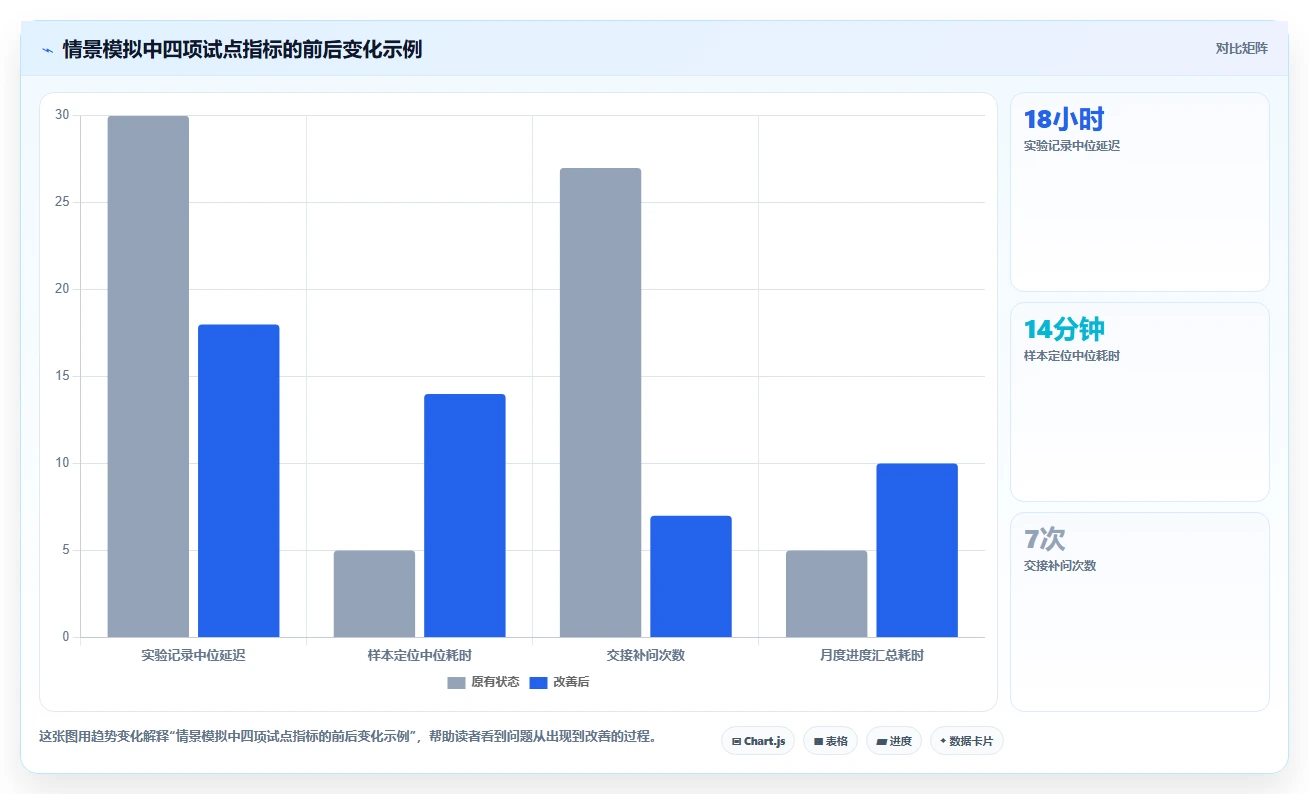Click the y-axis value 10
The height and width of the screenshot is (794, 1309).
[x=62, y=463]
